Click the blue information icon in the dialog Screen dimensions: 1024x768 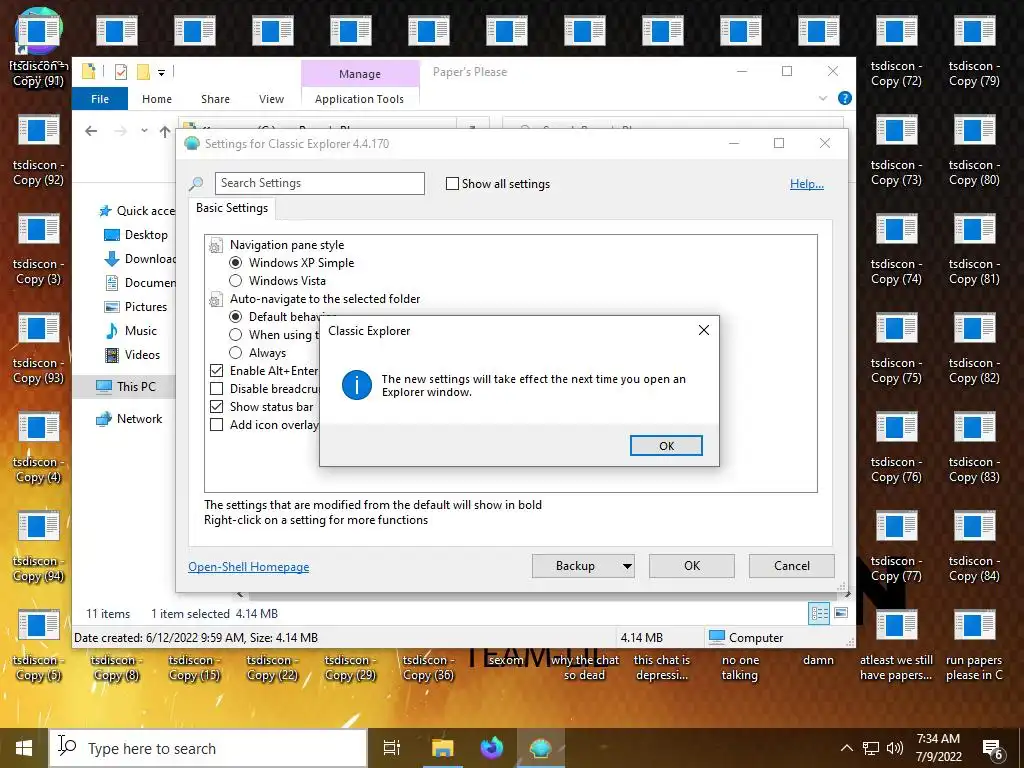[357, 385]
